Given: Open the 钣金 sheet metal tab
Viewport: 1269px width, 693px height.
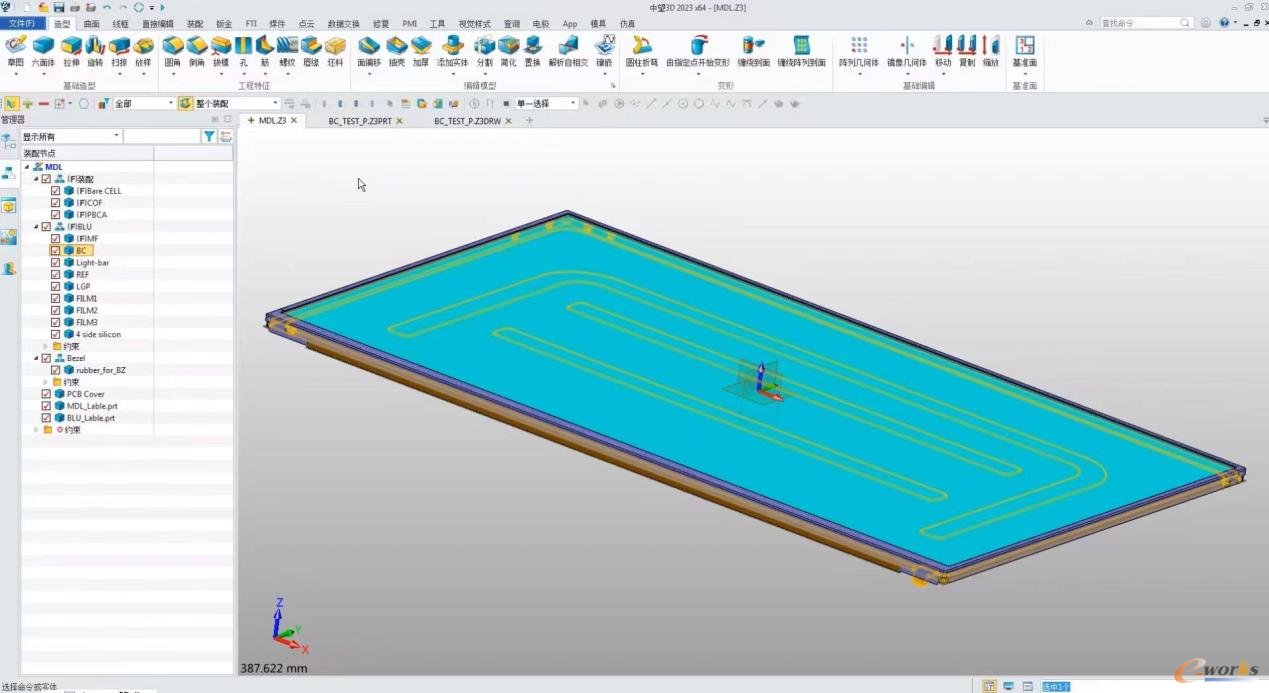Looking at the screenshot, I should tap(223, 23).
